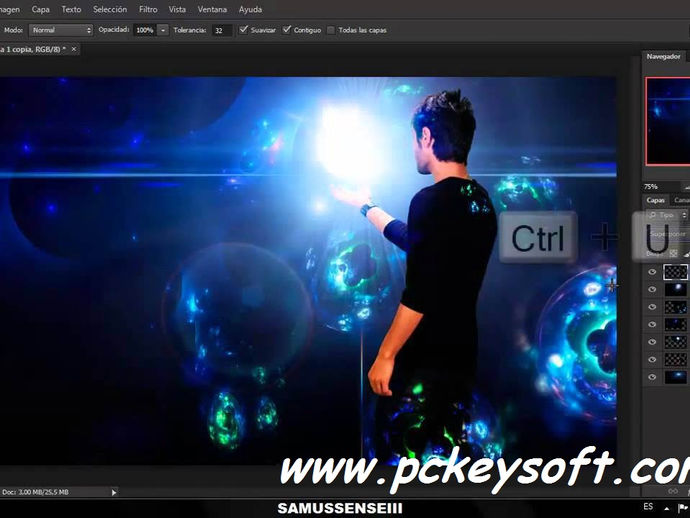Click the Tolerancia value field
This screenshot has width=690, height=518.
click(222, 30)
